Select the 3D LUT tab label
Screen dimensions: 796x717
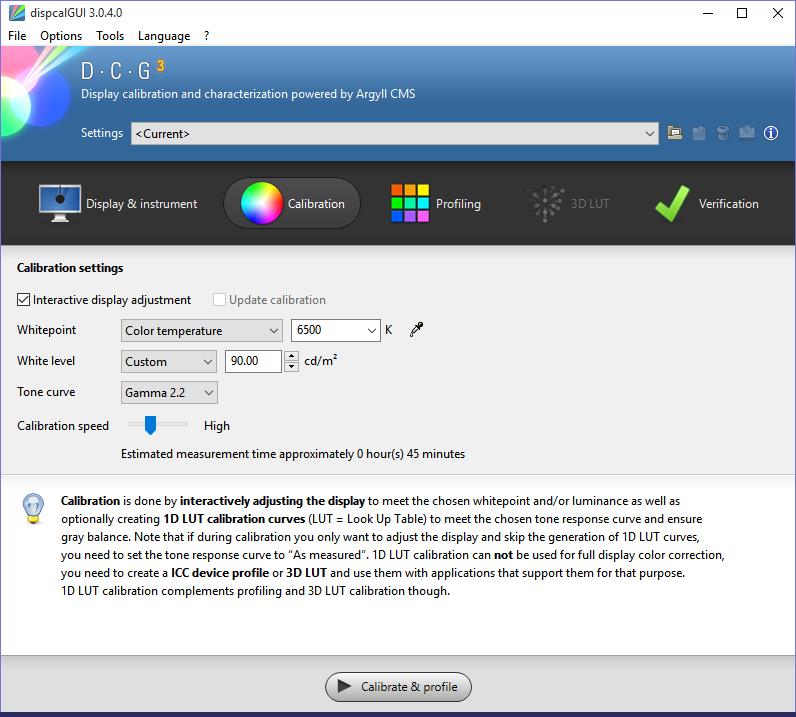tap(589, 204)
